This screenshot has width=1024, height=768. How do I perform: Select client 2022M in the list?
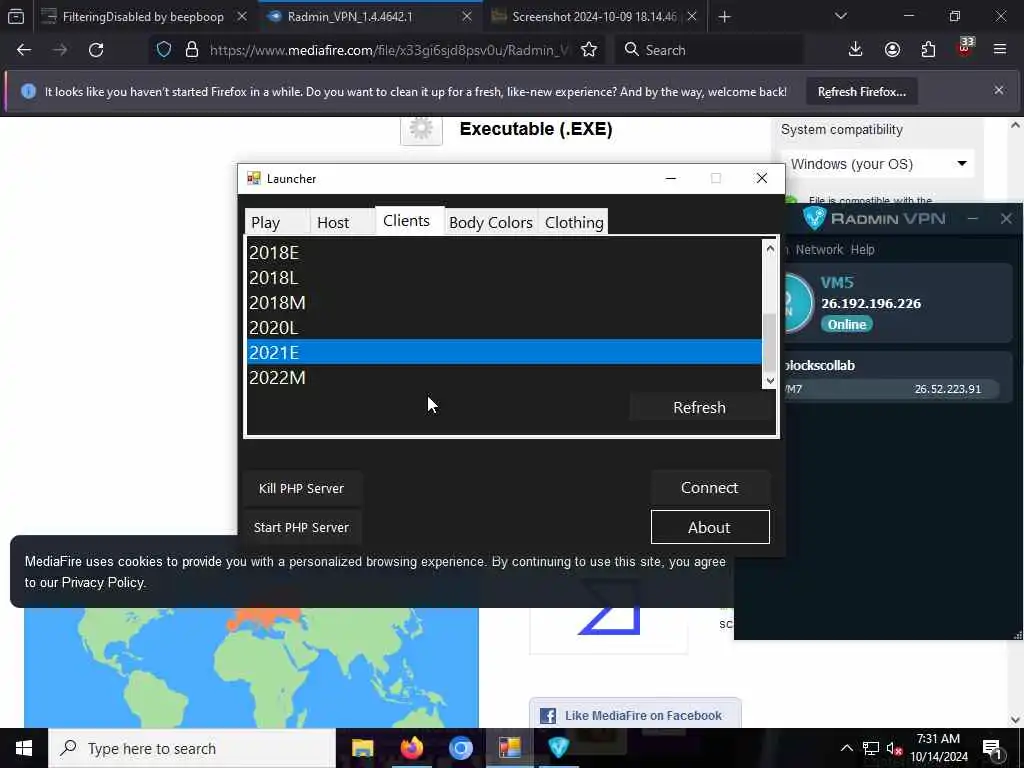coord(504,377)
